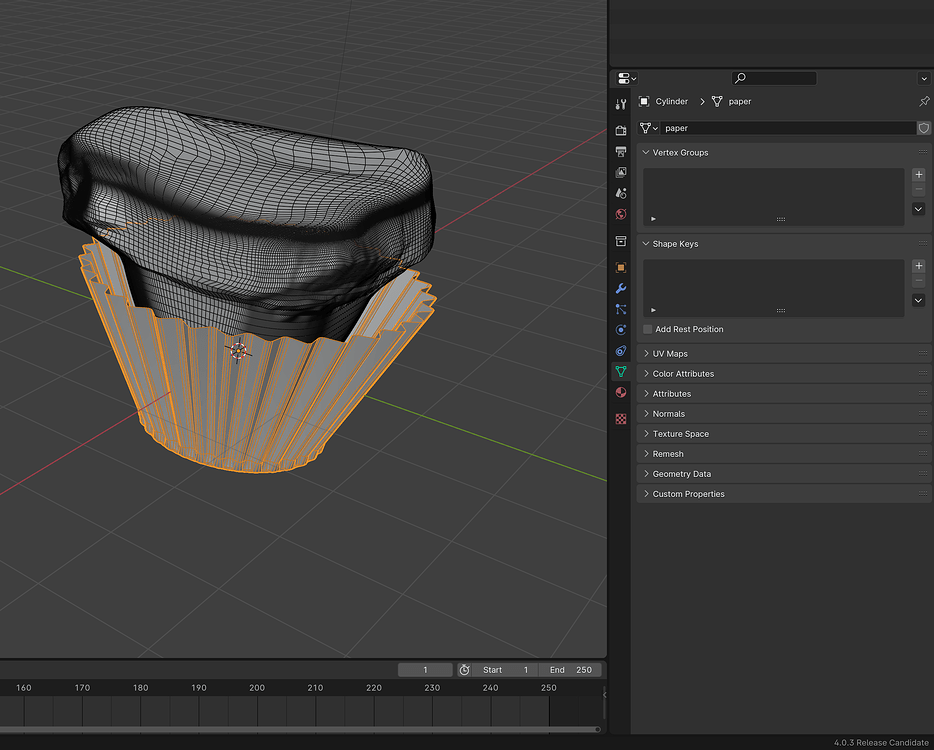Expand the Remesh panel
Viewport: 934px width, 750px height.
(x=646, y=454)
